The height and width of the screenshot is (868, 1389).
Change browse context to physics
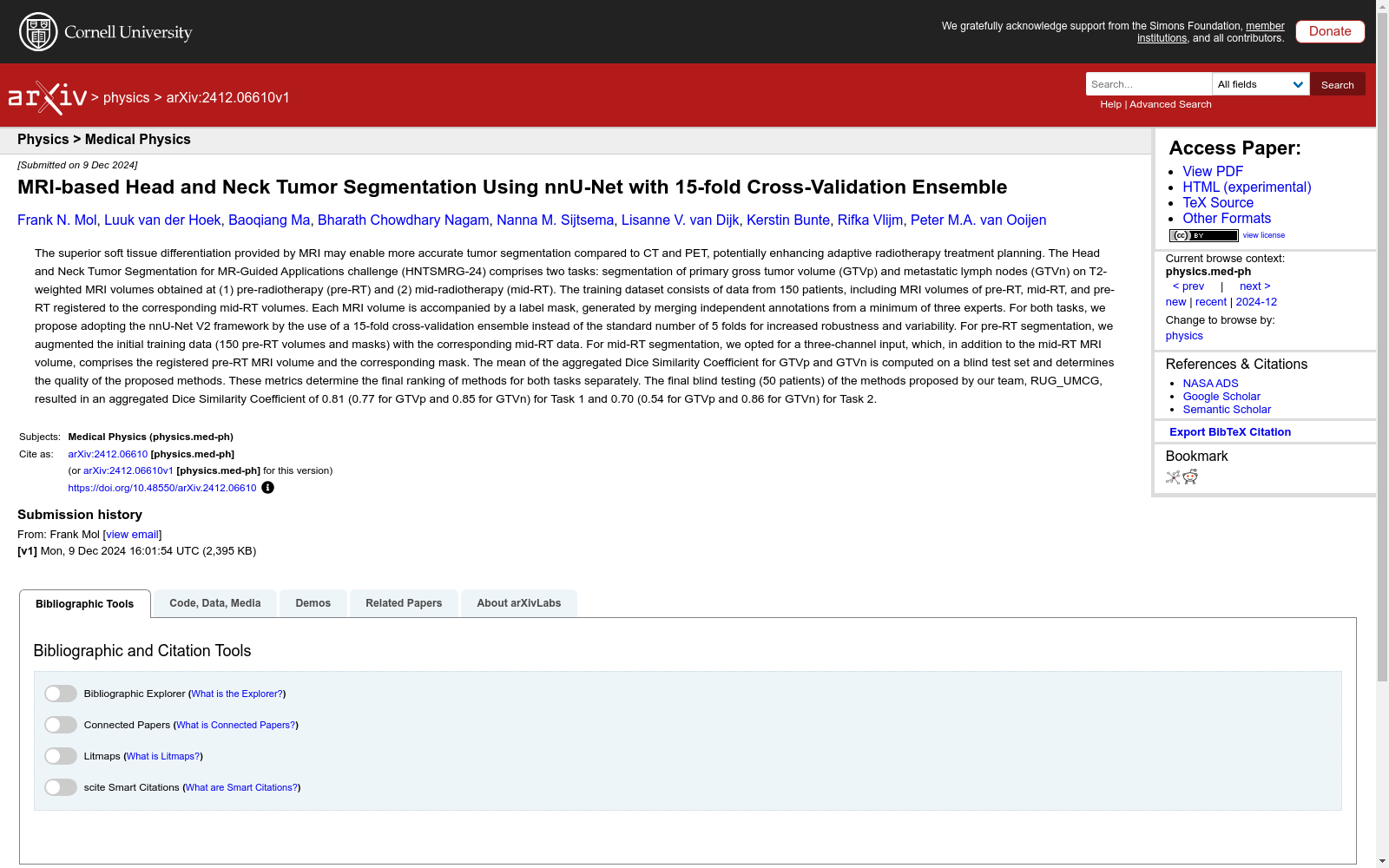[x=1184, y=336]
